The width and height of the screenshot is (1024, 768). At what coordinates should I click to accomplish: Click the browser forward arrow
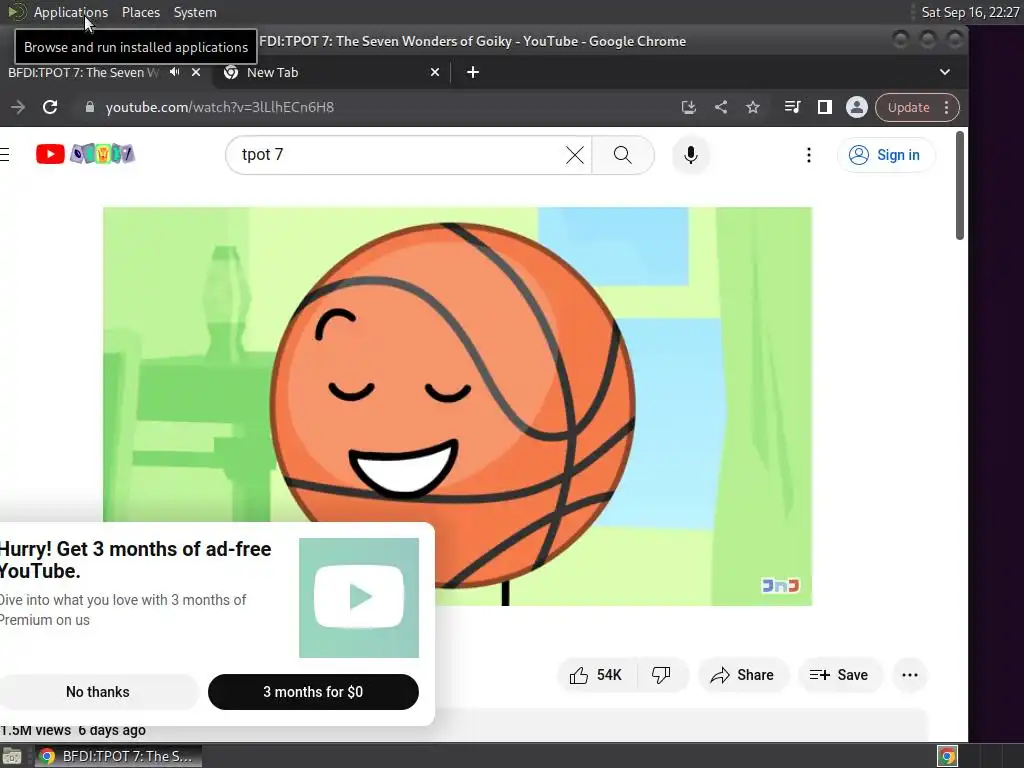18,107
